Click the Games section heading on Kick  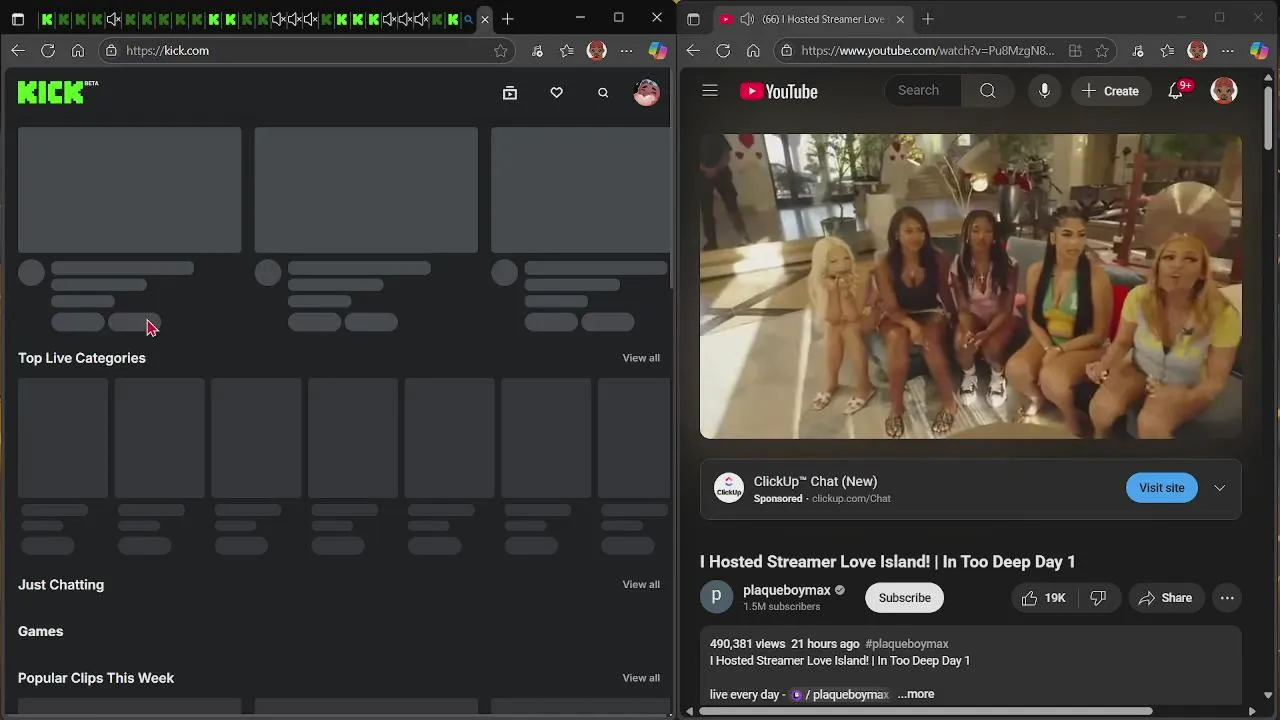[x=40, y=632]
